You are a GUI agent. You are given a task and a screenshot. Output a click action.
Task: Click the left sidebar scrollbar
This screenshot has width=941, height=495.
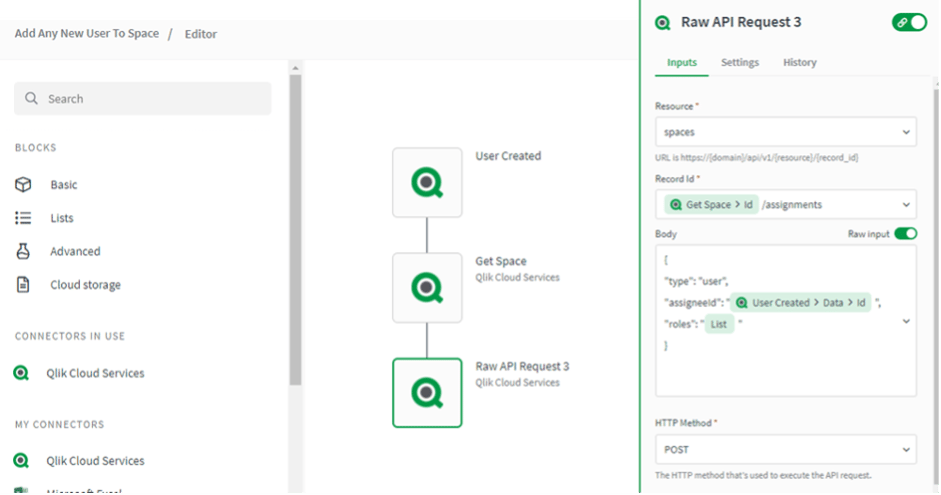[295, 230]
